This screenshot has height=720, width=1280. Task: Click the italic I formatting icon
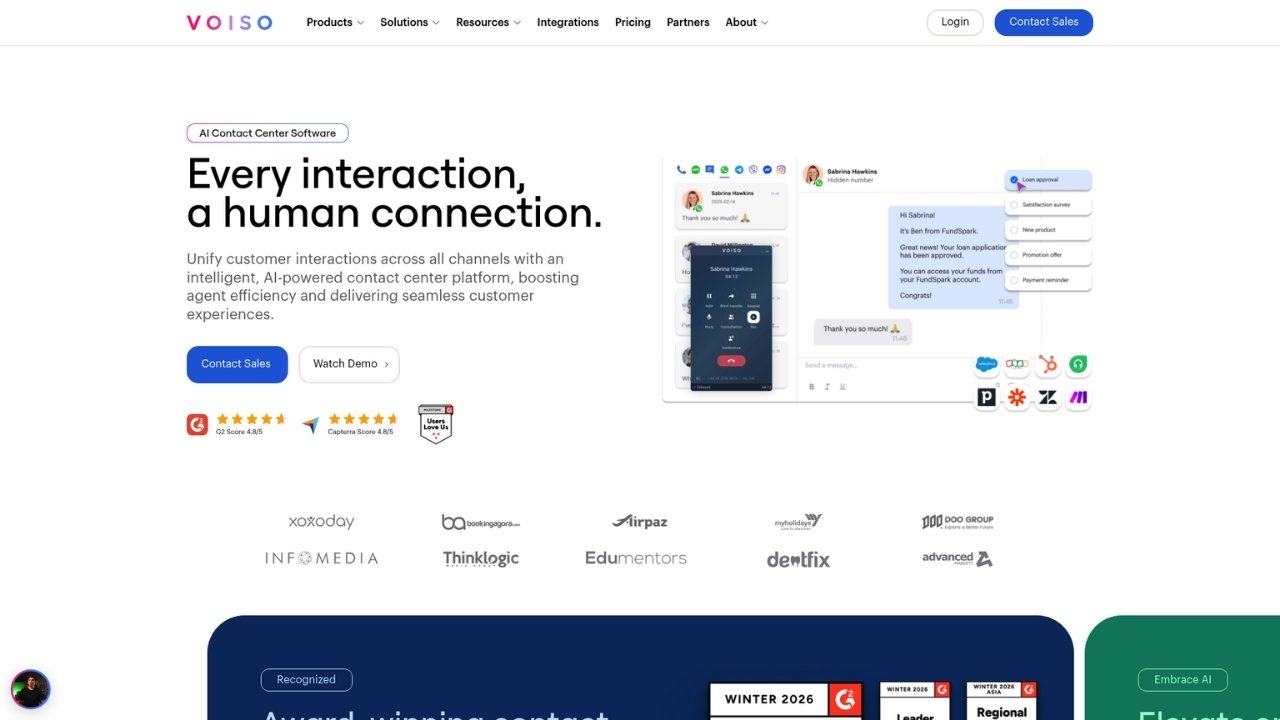click(x=827, y=386)
